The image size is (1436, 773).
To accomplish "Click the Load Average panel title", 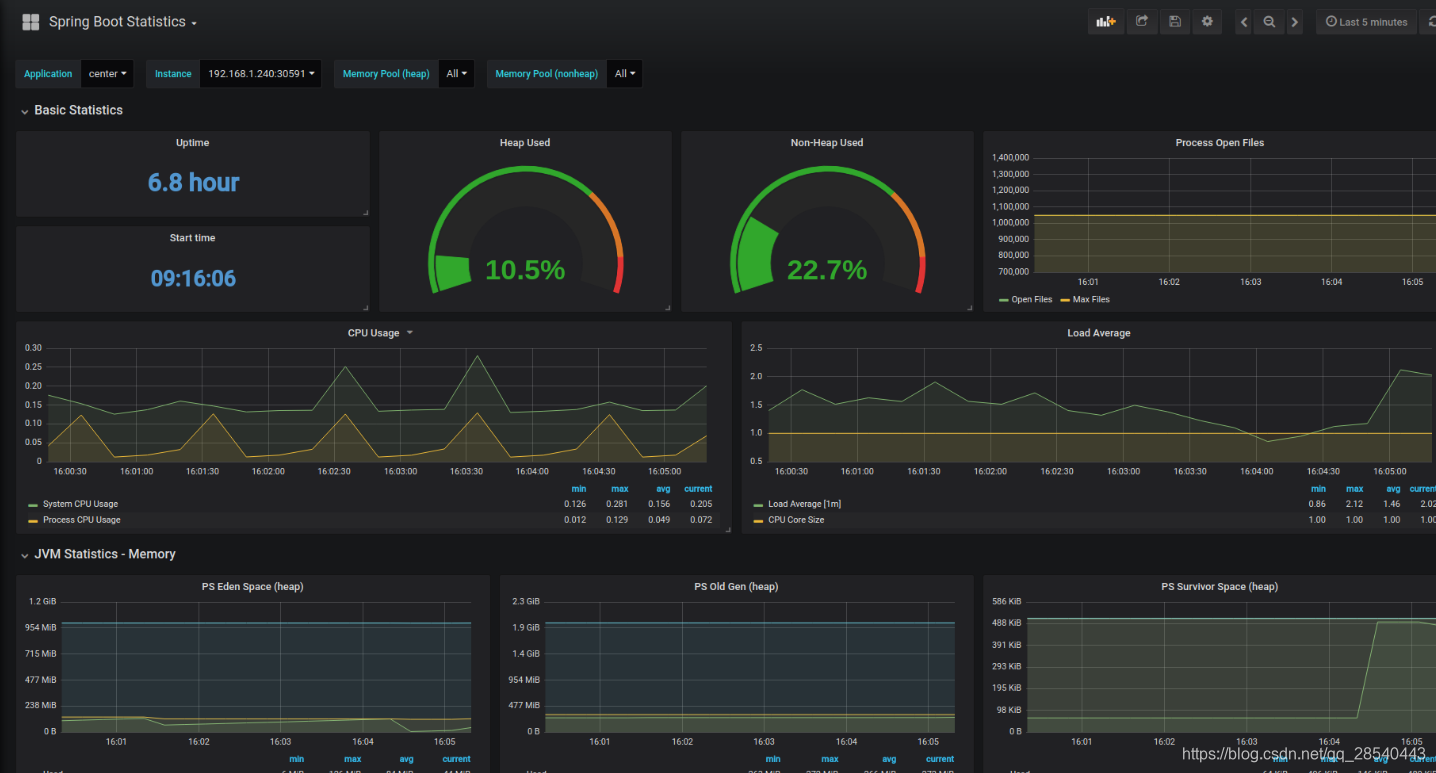I will pyautogui.click(x=1099, y=333).
